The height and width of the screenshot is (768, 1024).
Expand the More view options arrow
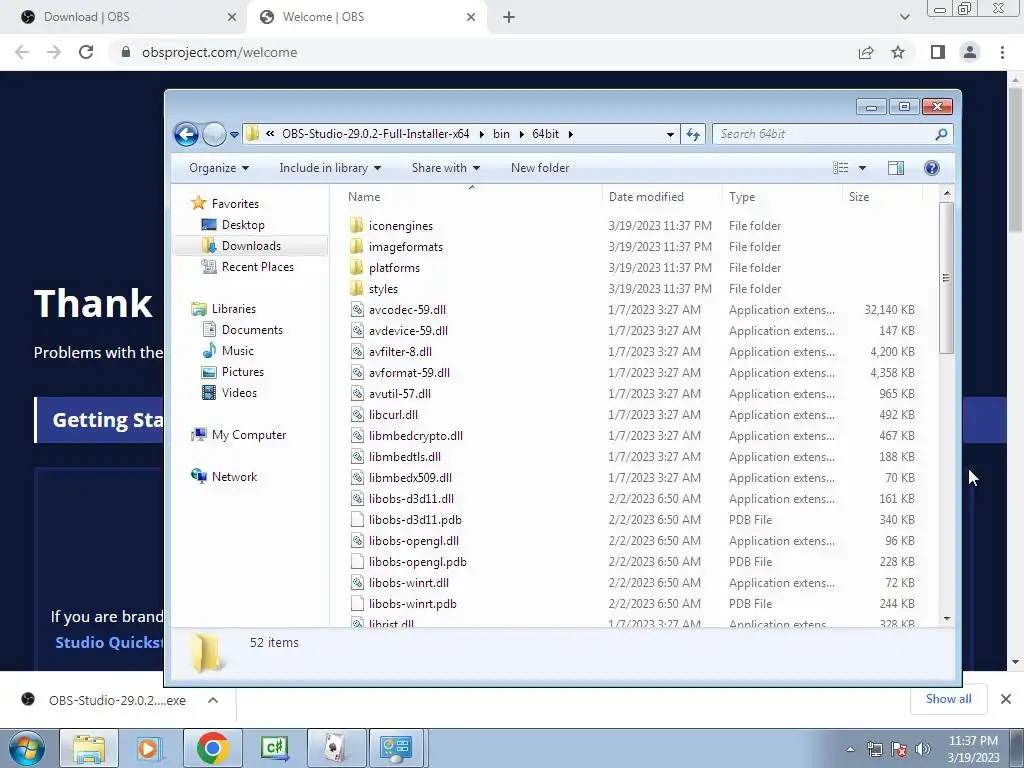(862, 168)
